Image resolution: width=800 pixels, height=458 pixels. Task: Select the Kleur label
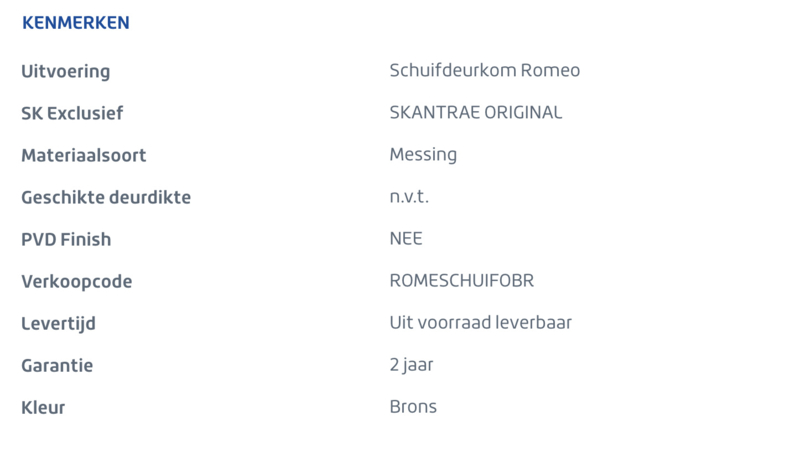click(43, 408)
